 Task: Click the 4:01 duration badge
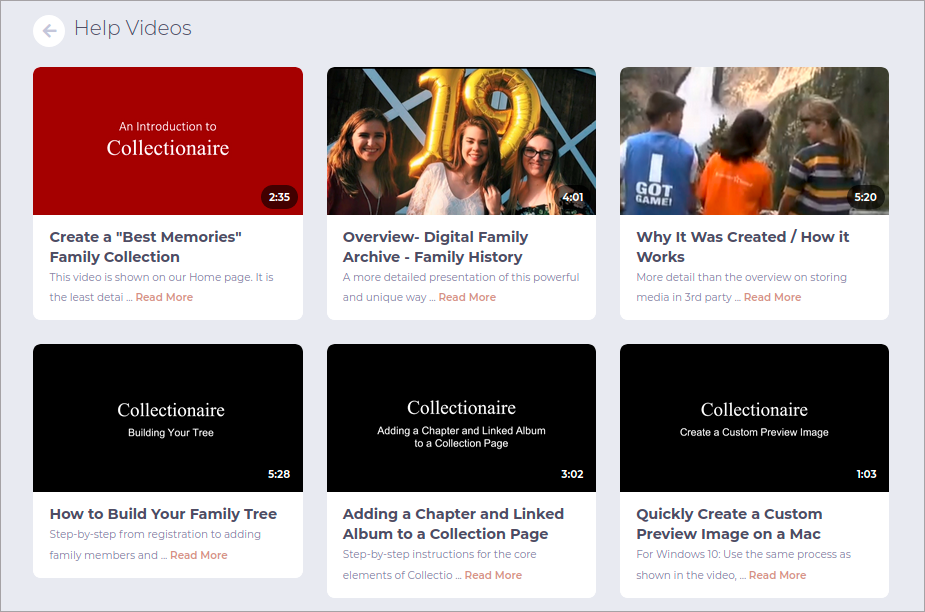coord(573,197)
